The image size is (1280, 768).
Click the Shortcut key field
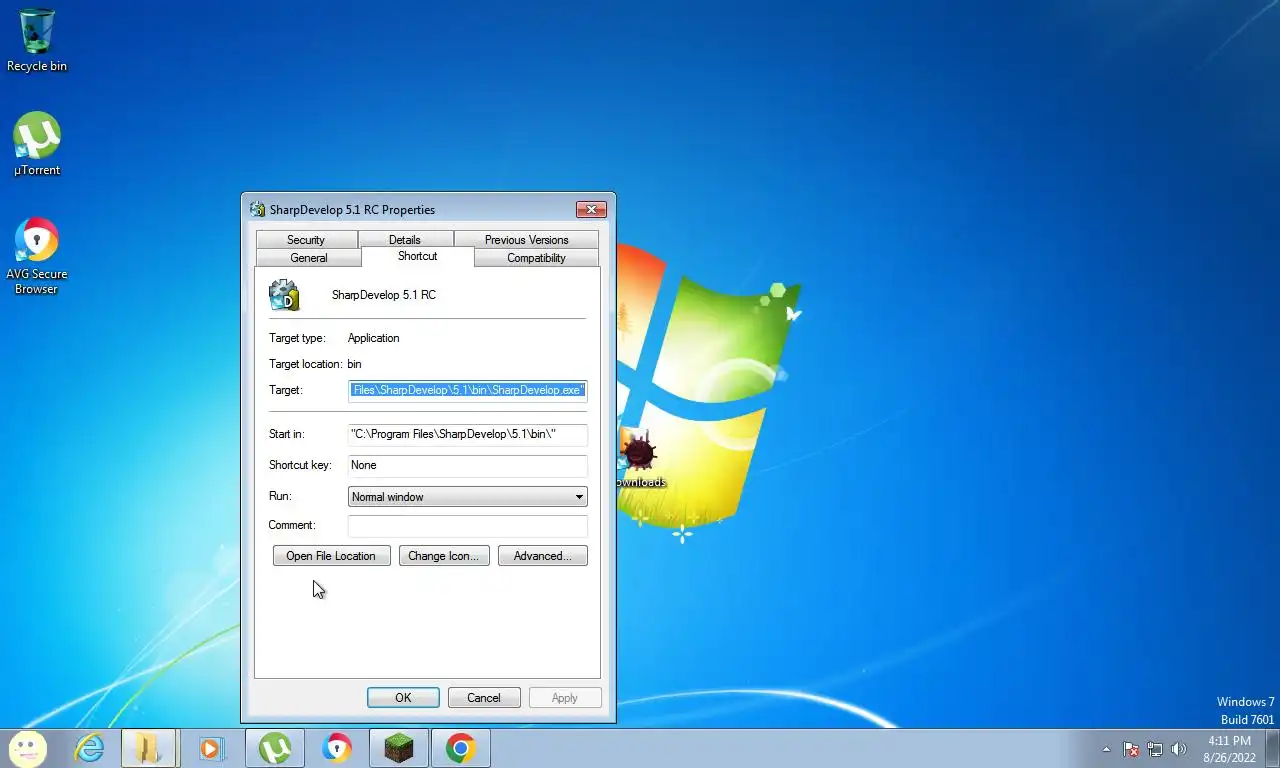[467, 465]
